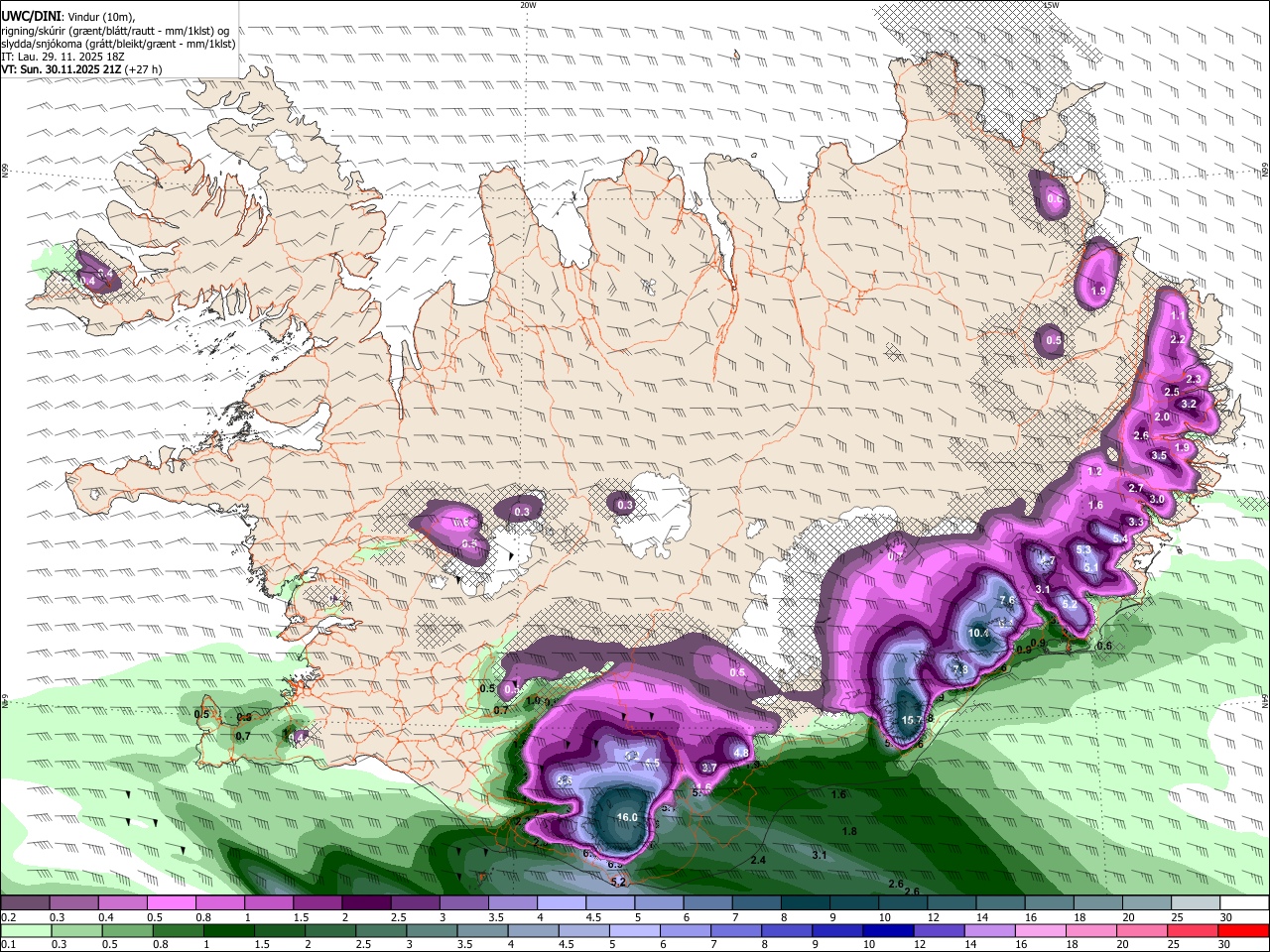Click the '20W' longitude label

(528, 5)
